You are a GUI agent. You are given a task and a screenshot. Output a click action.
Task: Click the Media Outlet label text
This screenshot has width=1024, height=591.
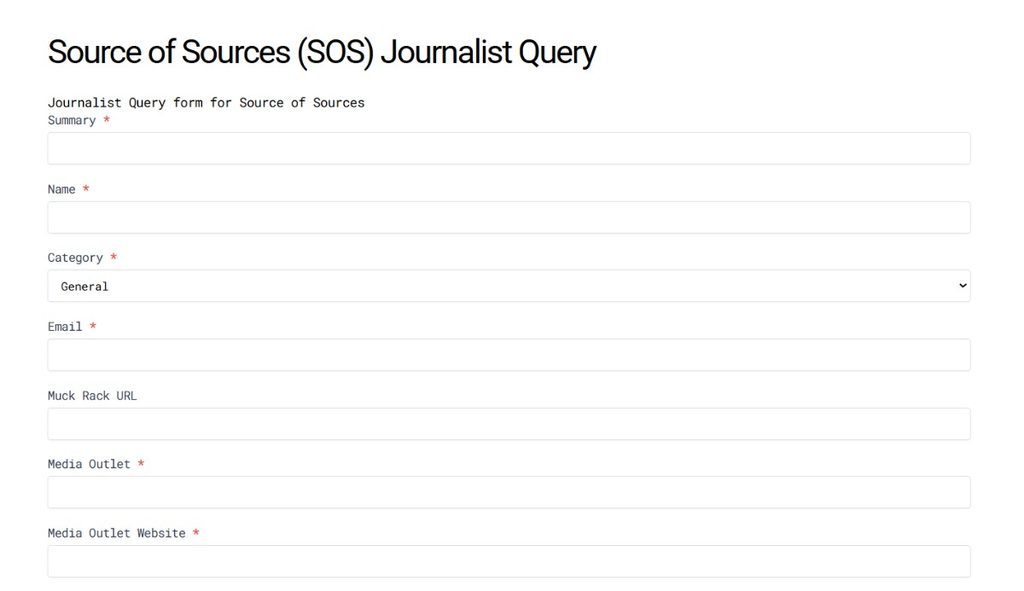[x=89, y=464]
